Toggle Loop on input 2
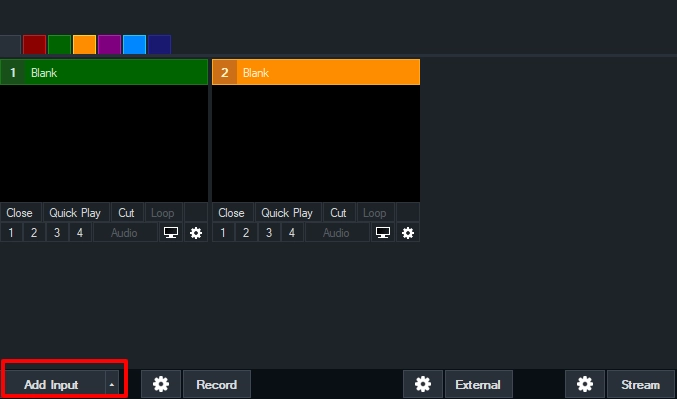The height and width of the screenshot is (399, 677). (x=375, y=213)
